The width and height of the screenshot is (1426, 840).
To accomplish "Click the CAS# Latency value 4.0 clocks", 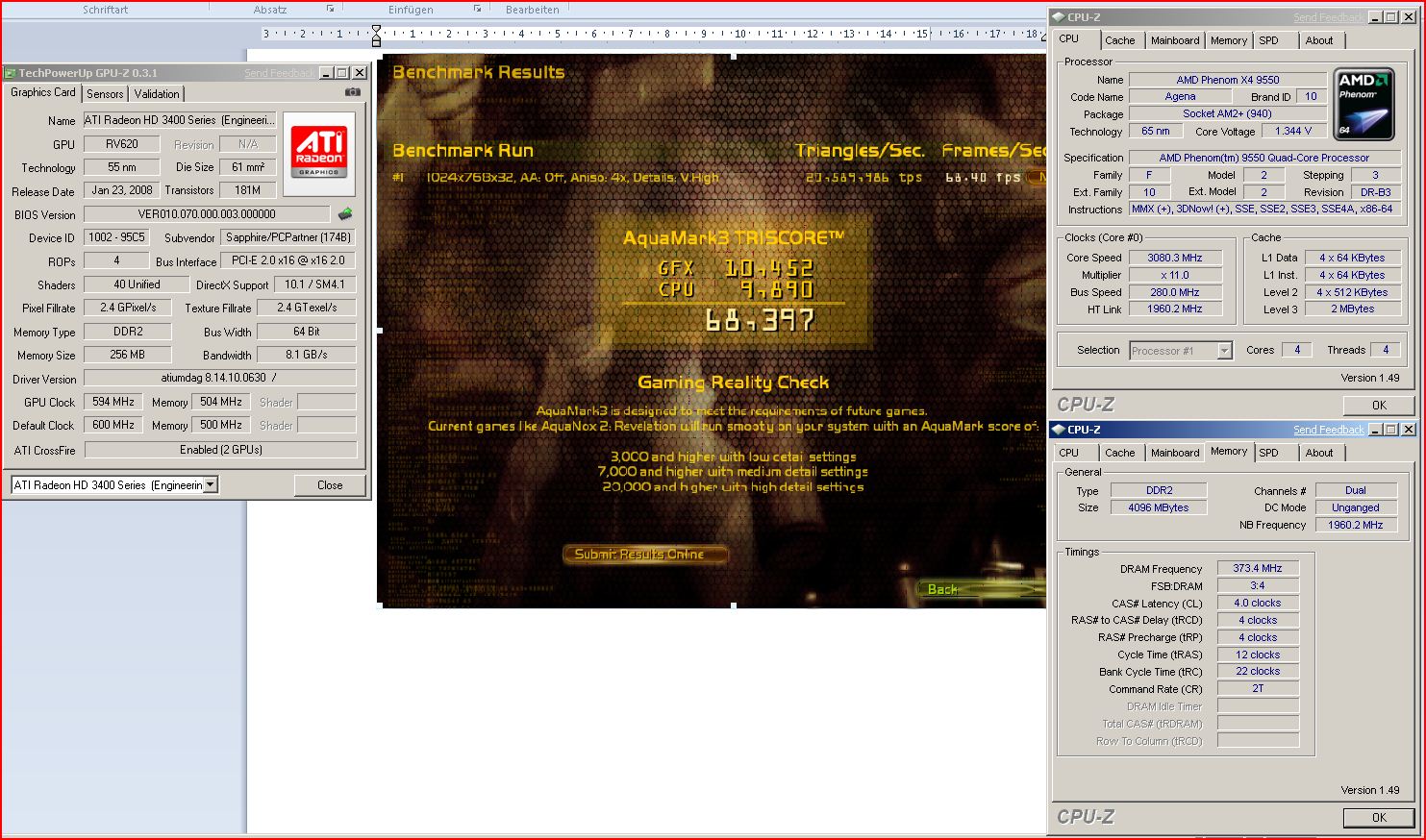I will (1258, 603).
